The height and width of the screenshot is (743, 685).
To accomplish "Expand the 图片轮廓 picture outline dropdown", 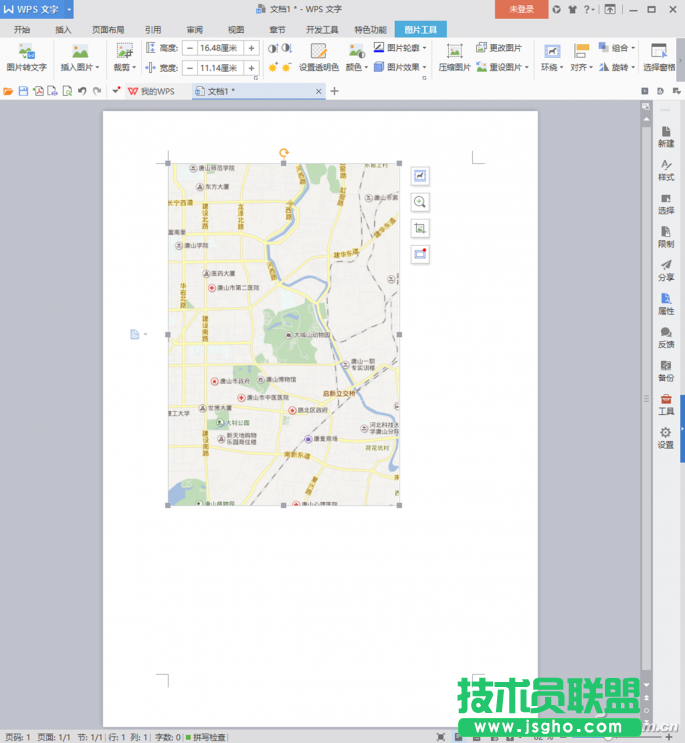I will (x=400, y=47).
